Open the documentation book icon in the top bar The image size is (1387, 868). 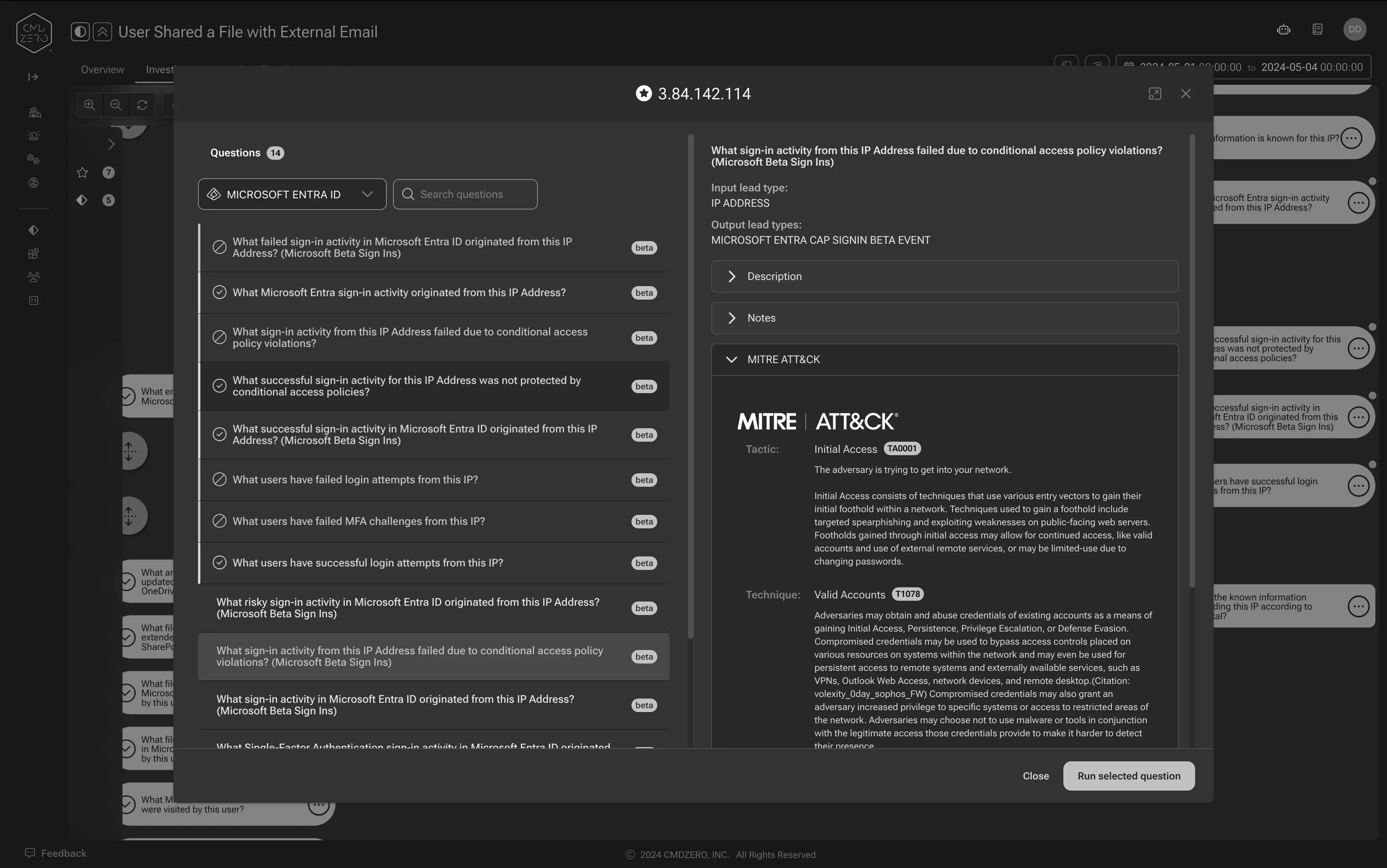click(x=1318, y=29)
